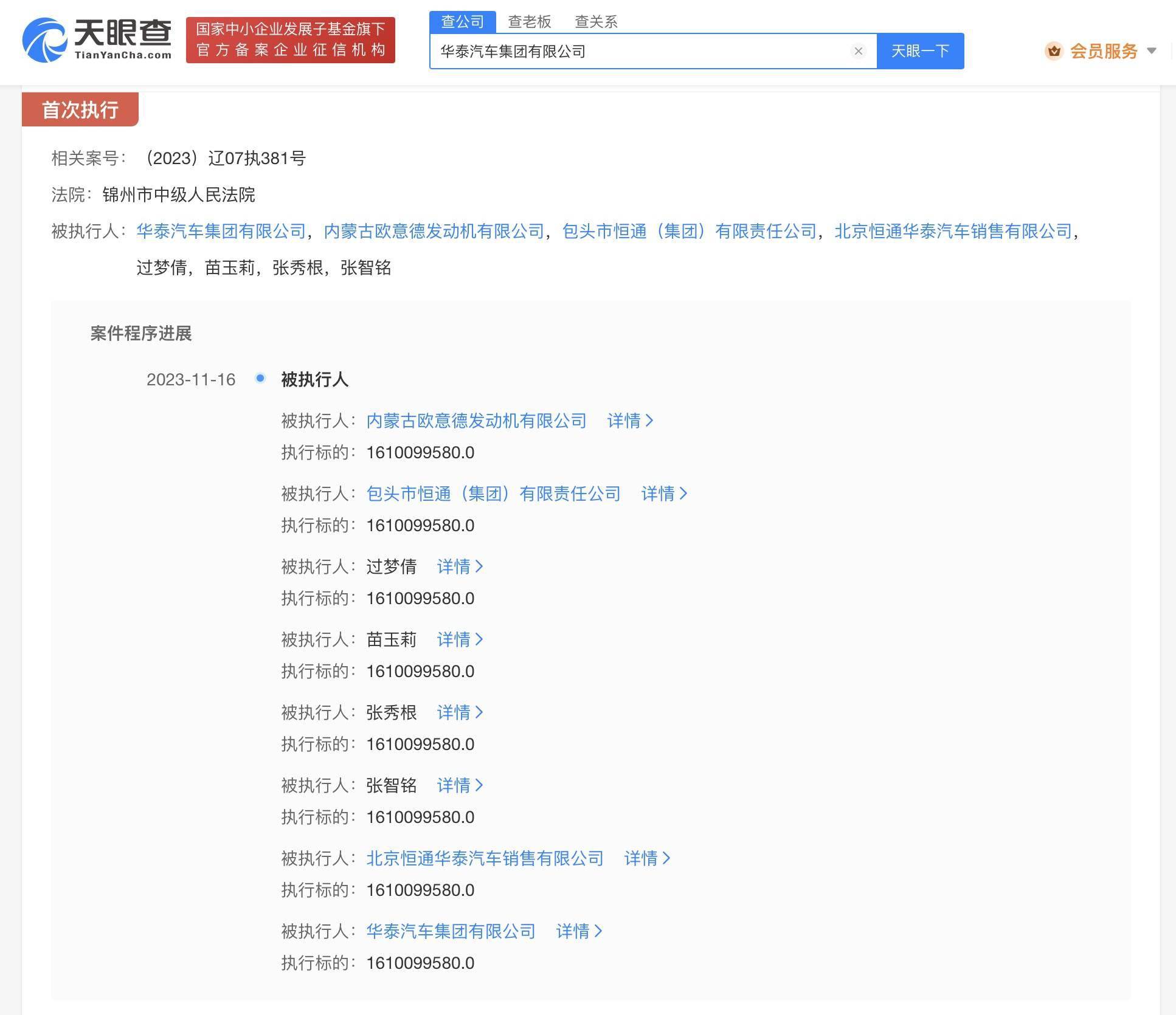Select the 查公司 tab

click(462, 22)
